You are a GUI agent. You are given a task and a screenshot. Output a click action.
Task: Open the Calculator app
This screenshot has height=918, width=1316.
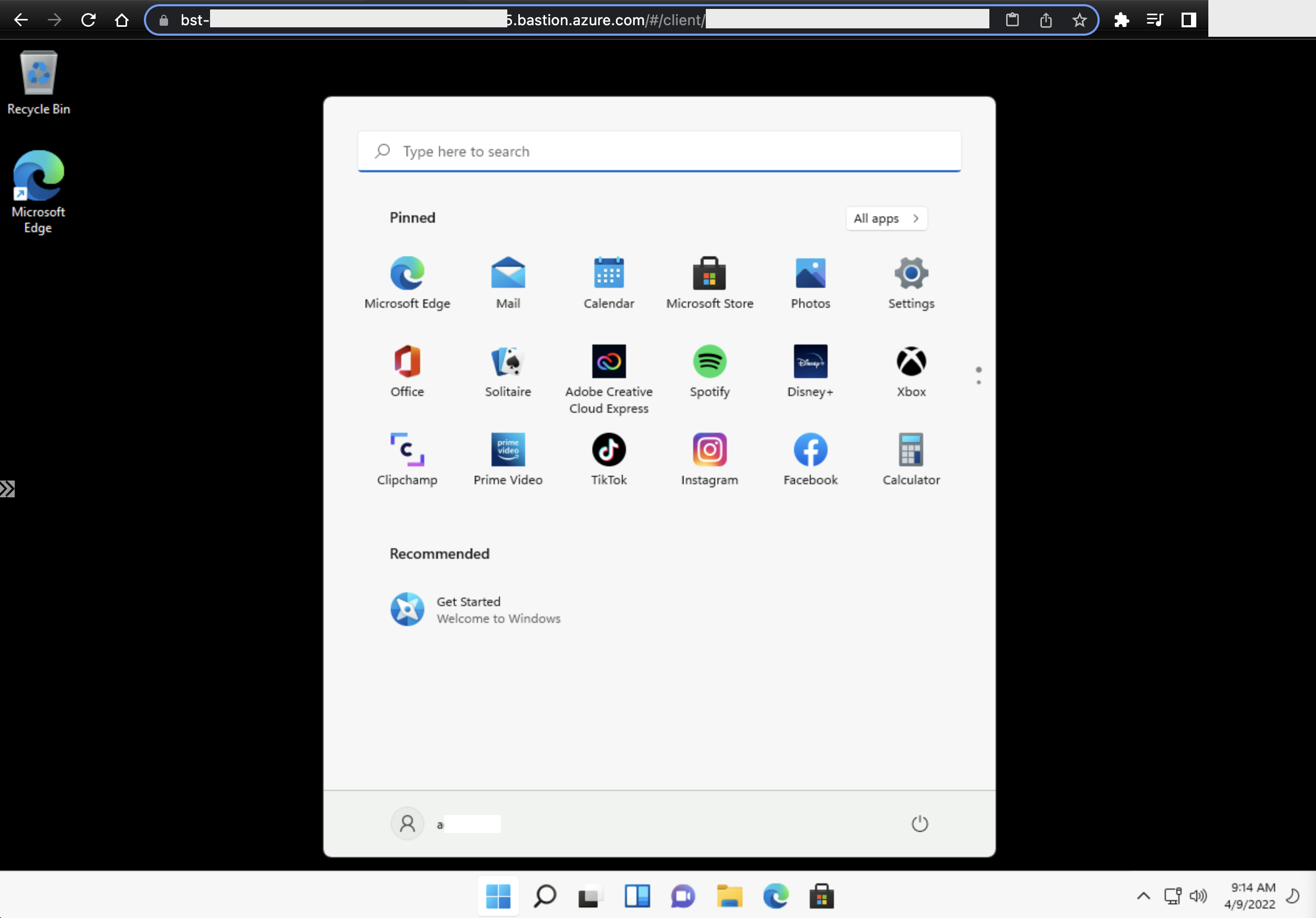[x=910, y=451]
